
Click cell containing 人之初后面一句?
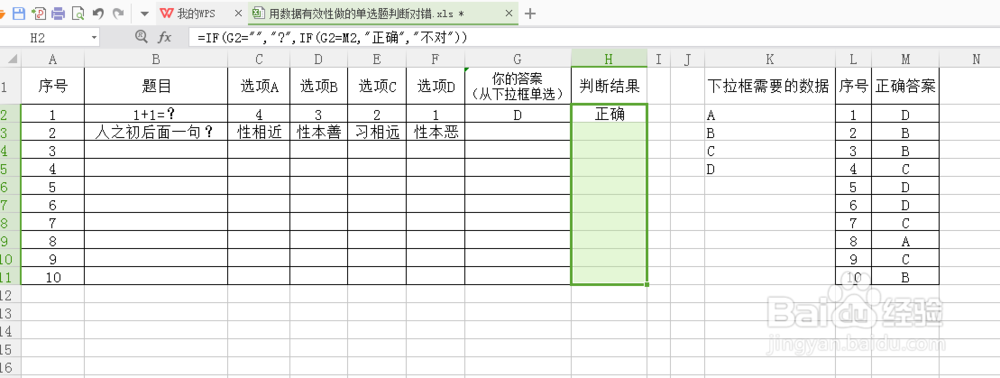(156, 132)
